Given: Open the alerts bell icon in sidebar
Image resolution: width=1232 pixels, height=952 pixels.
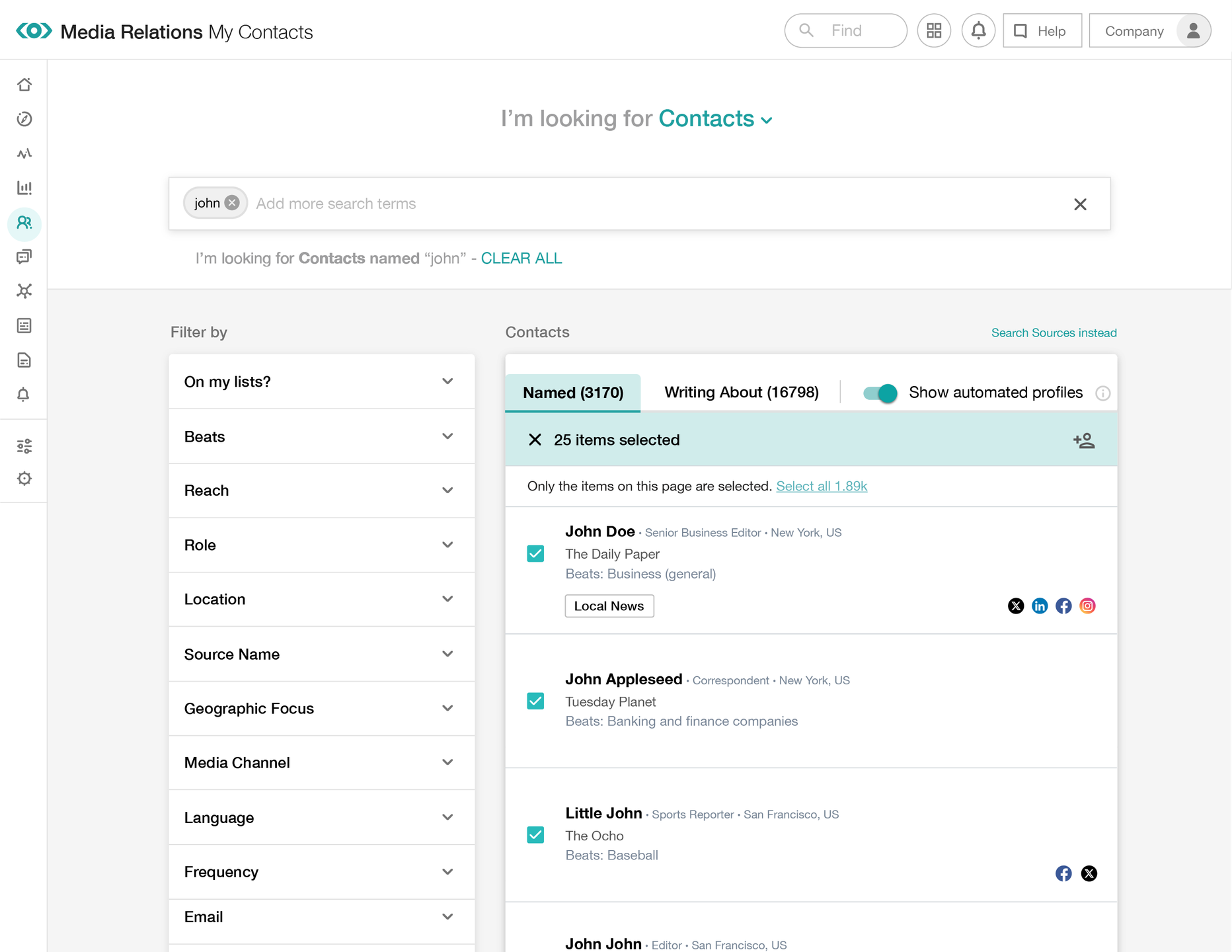Looking at the screenshot, I should 23,395.
